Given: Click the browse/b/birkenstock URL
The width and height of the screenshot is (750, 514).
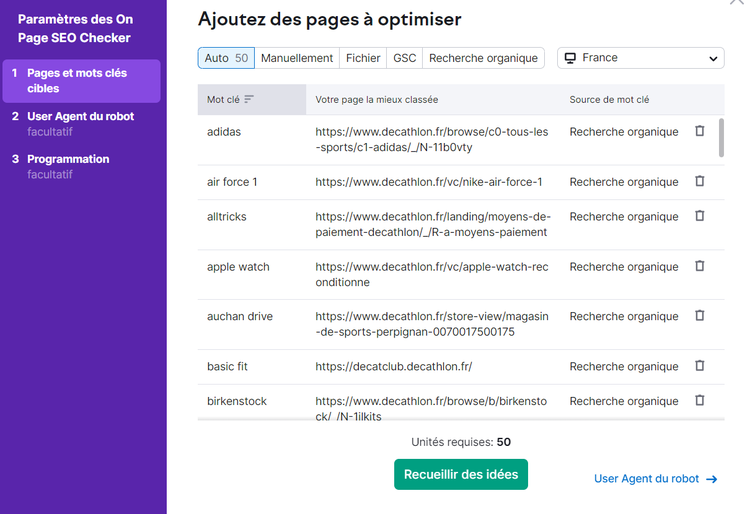Looking at the screenshot, I should click(430, 408).
